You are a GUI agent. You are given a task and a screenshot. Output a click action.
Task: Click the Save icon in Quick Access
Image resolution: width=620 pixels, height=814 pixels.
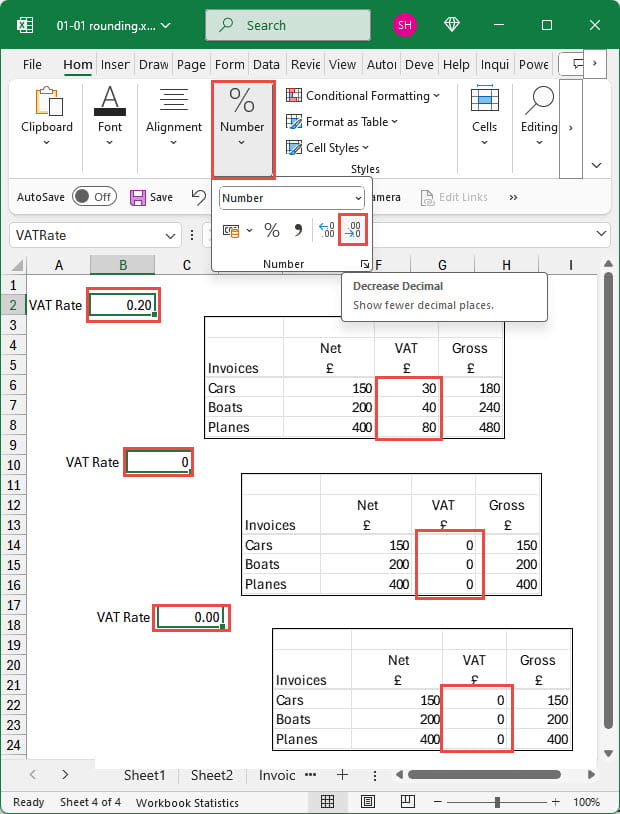click(x=138, y=197)
